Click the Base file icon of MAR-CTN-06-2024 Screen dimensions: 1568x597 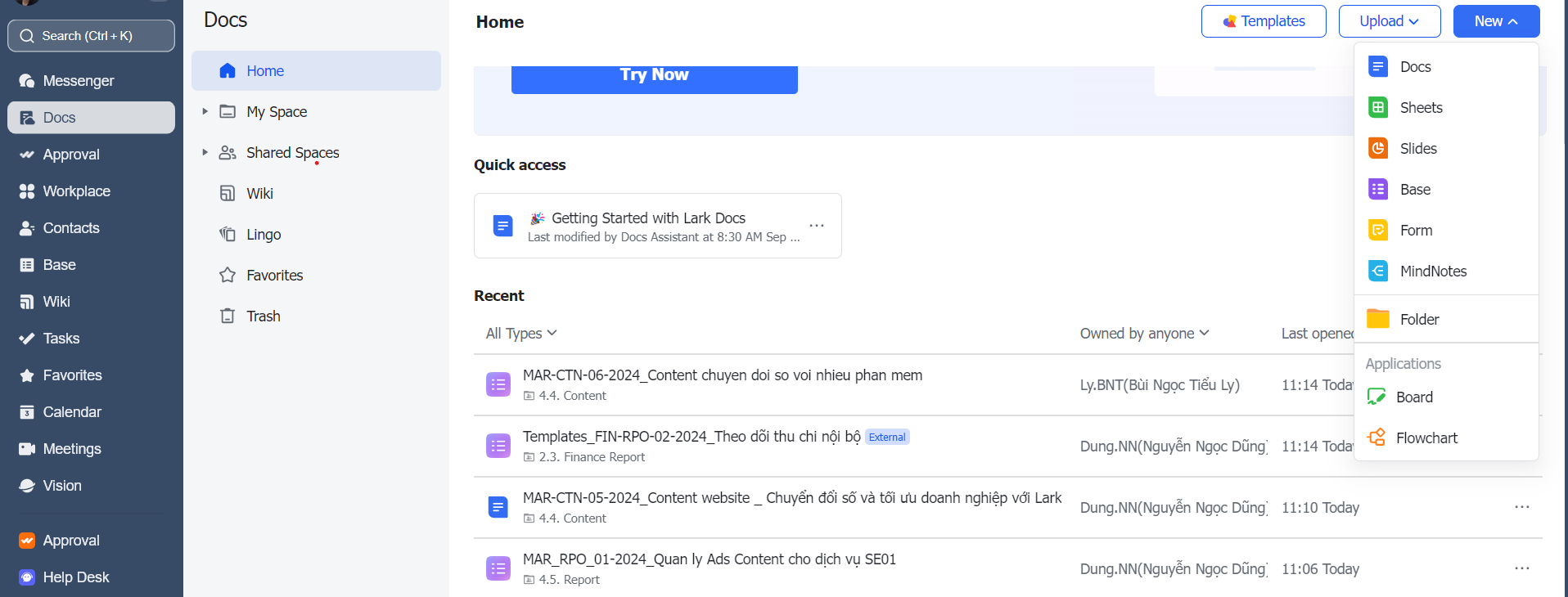498,384
